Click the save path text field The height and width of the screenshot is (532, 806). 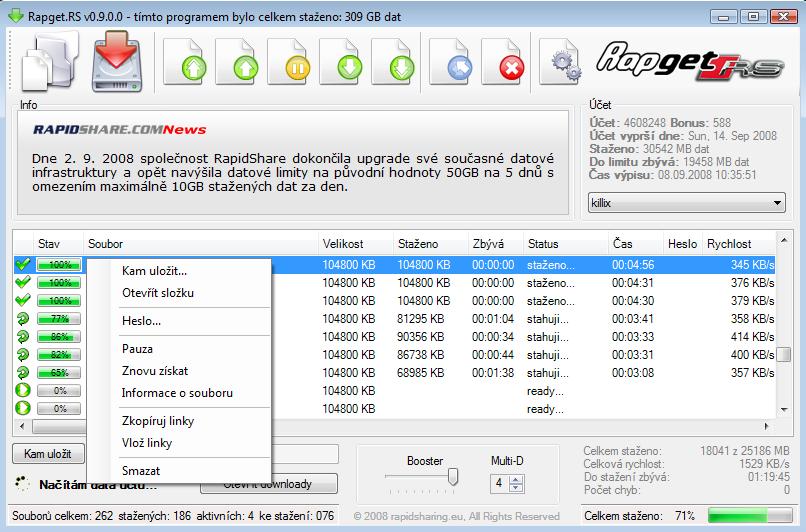[x=305, y=454]
